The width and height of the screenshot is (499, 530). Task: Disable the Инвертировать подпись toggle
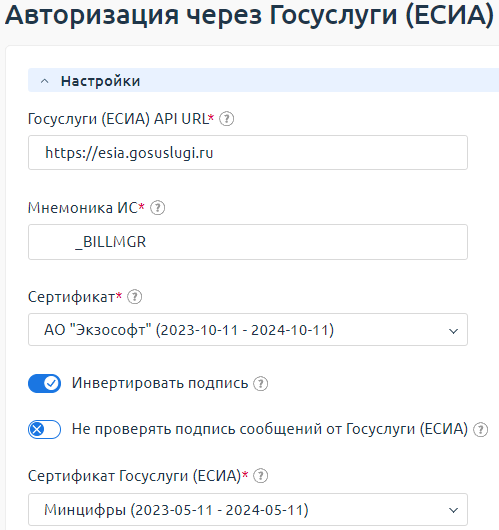coord(45,384)
